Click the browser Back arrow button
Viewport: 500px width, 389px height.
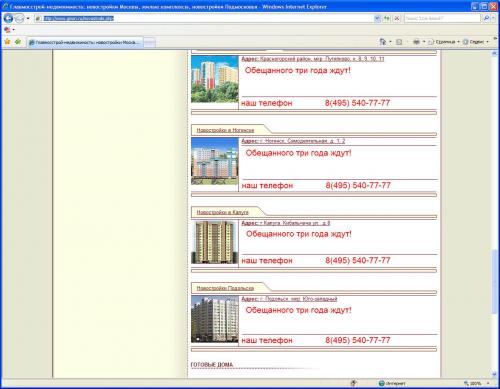click(x=8, y=18)
